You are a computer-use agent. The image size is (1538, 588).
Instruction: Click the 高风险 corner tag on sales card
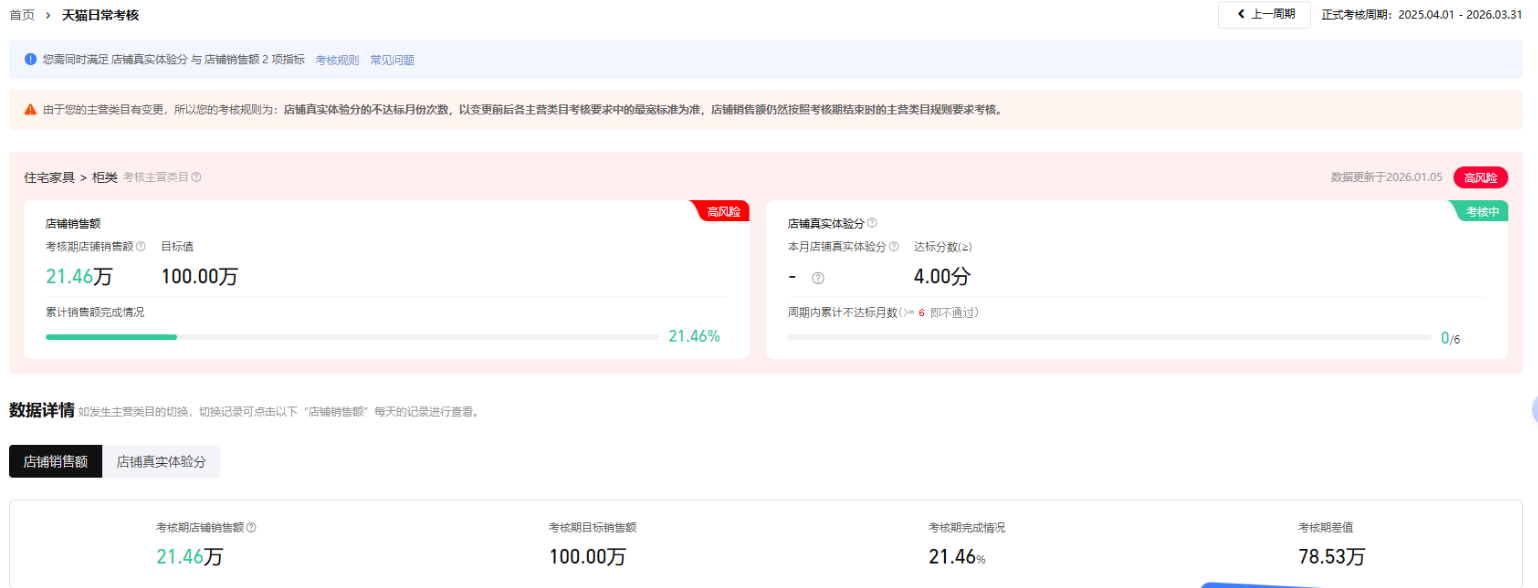pyautogui.click(x=722, y=211)
